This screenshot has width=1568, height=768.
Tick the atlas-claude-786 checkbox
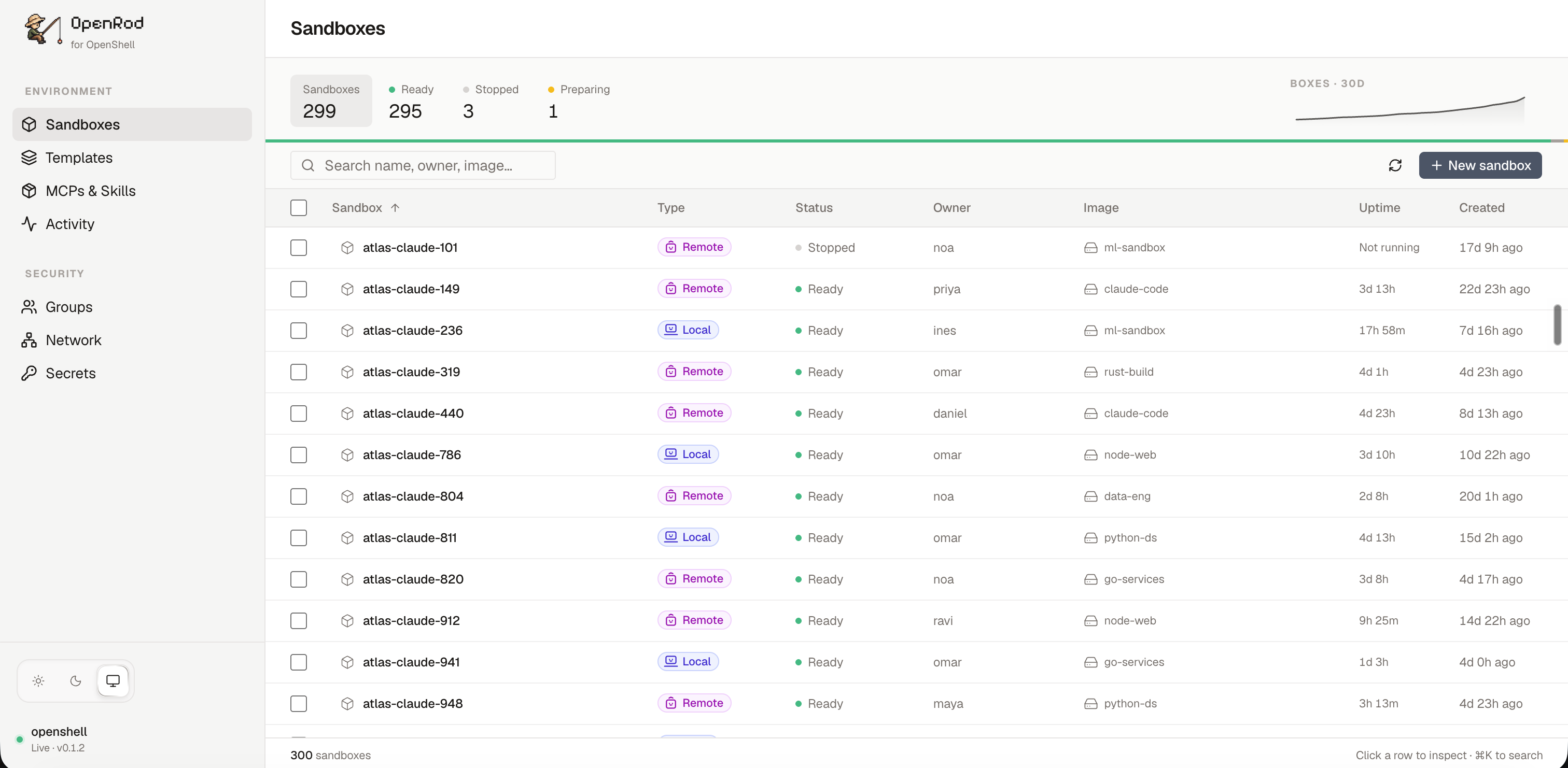click(298, 454)
